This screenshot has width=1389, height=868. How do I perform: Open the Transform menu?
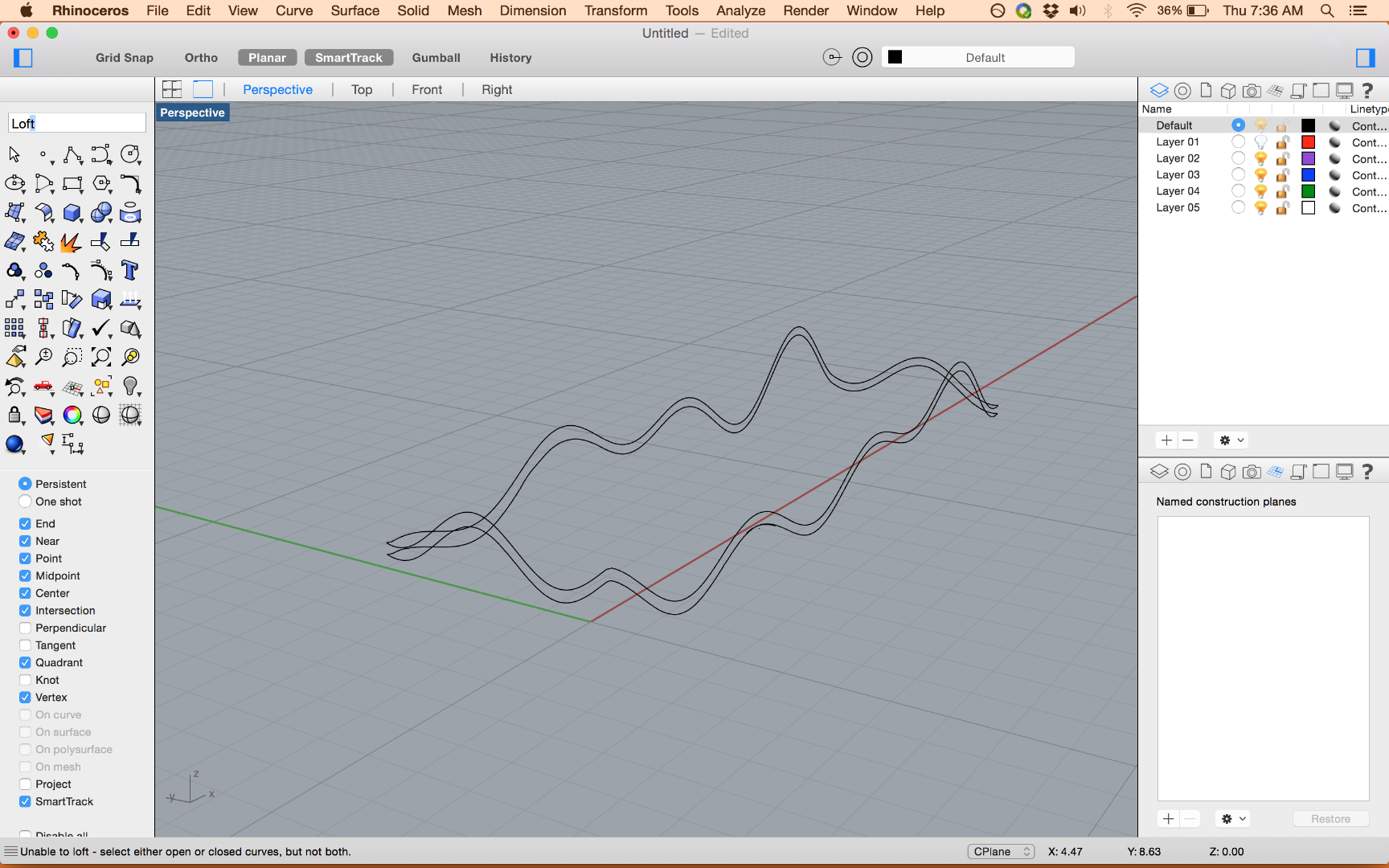[x=616, y=10]
